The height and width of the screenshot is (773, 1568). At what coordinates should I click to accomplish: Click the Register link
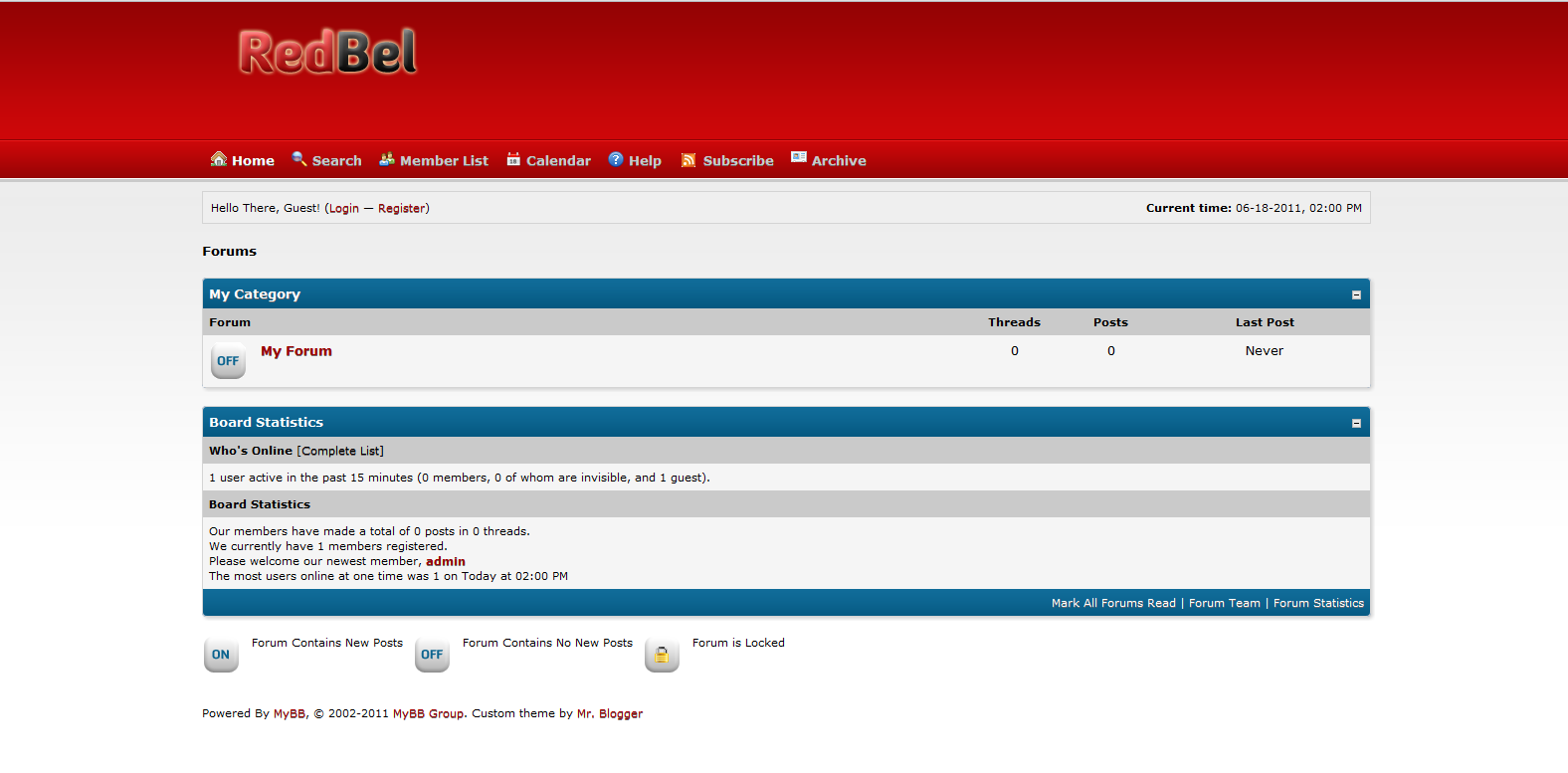(x=402, y=209)
